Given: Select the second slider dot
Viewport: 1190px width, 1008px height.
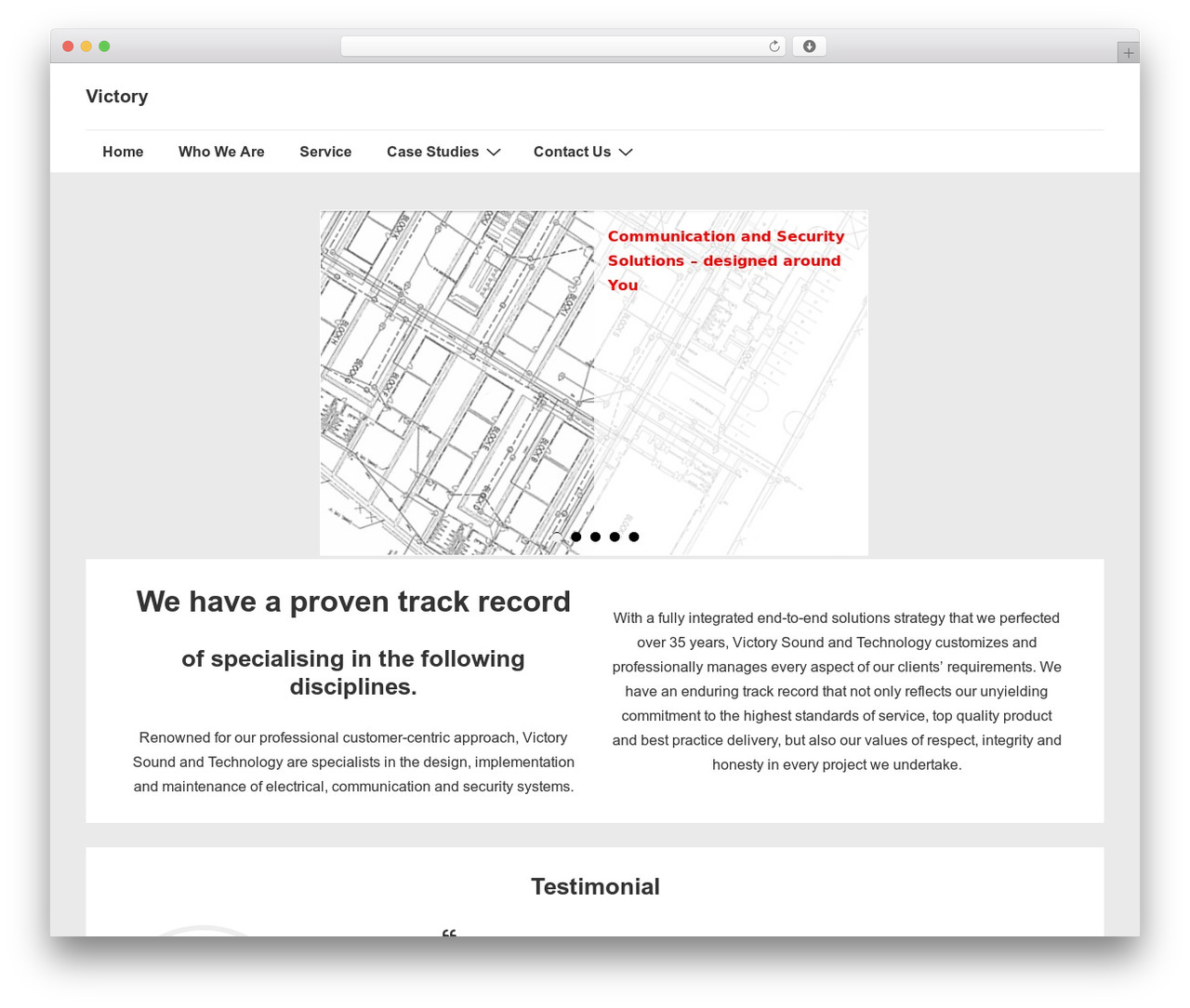Looking at the screenshot, I should [x=576, y=537].
